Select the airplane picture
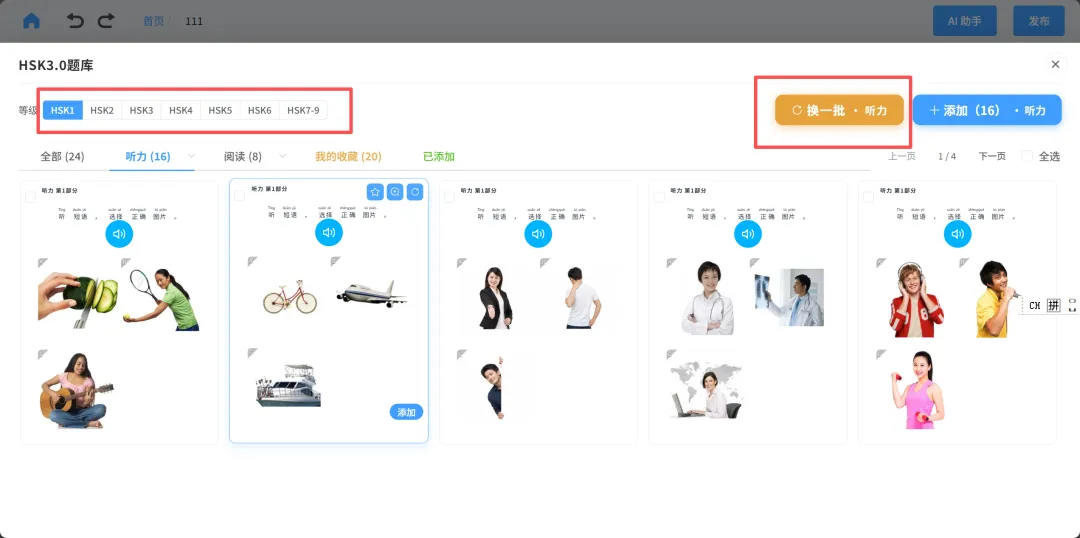The height and width of the screenshot is (538, 1080). [x=371, y=293]
